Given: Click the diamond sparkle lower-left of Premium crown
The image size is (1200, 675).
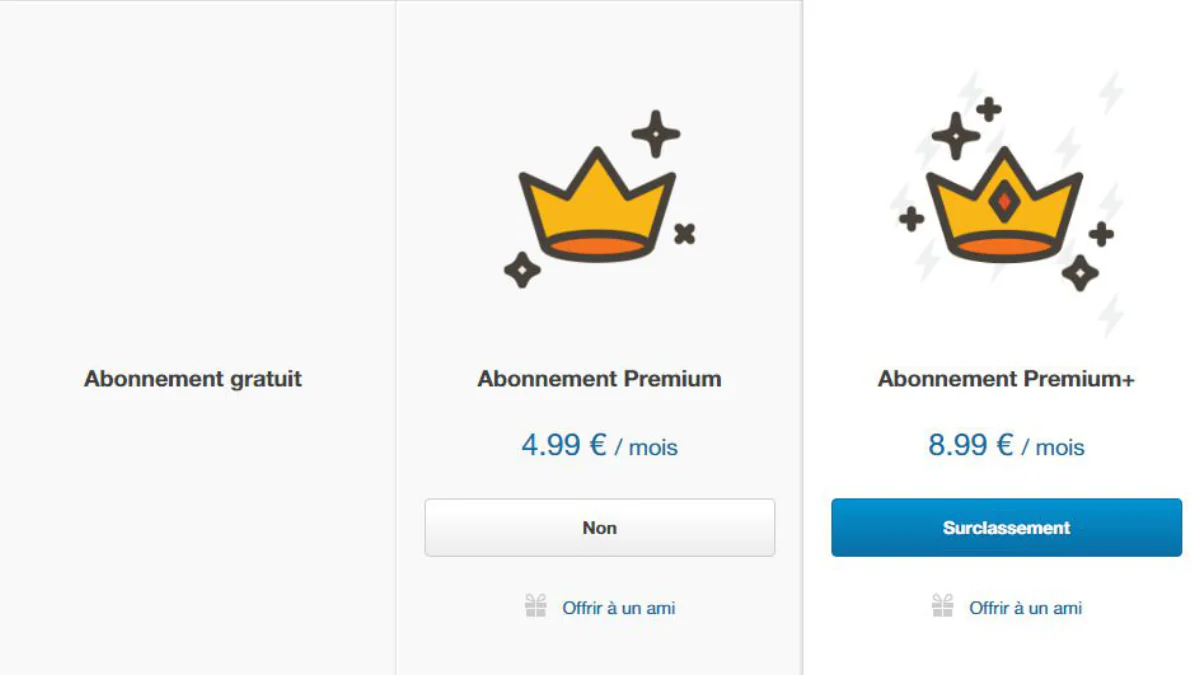Looking at the screenshot, I should tap(522, 269).
